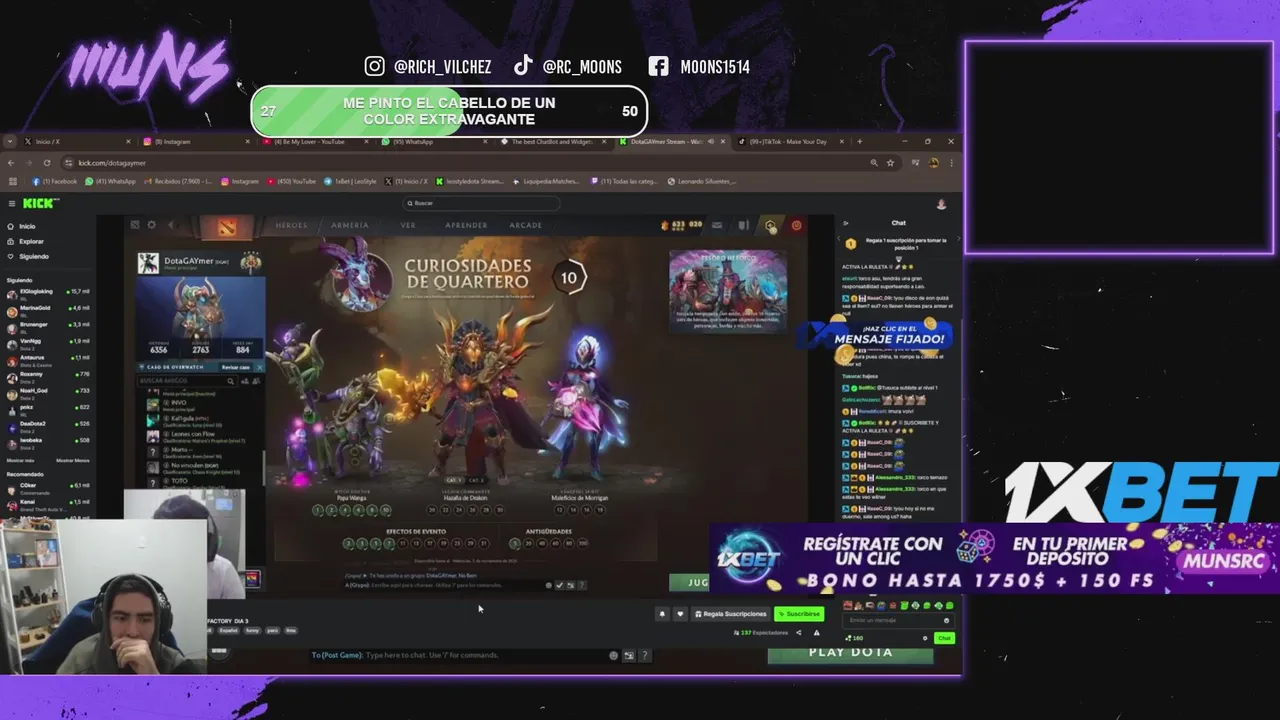Click the Kick Buscar search field
Screen dimensions: 1280x720
pos(482,203)
